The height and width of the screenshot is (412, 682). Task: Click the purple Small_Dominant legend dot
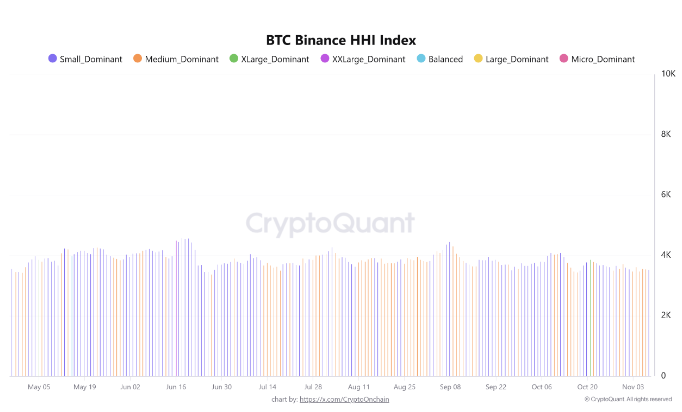pyautogui.click(x=53, y=59)
